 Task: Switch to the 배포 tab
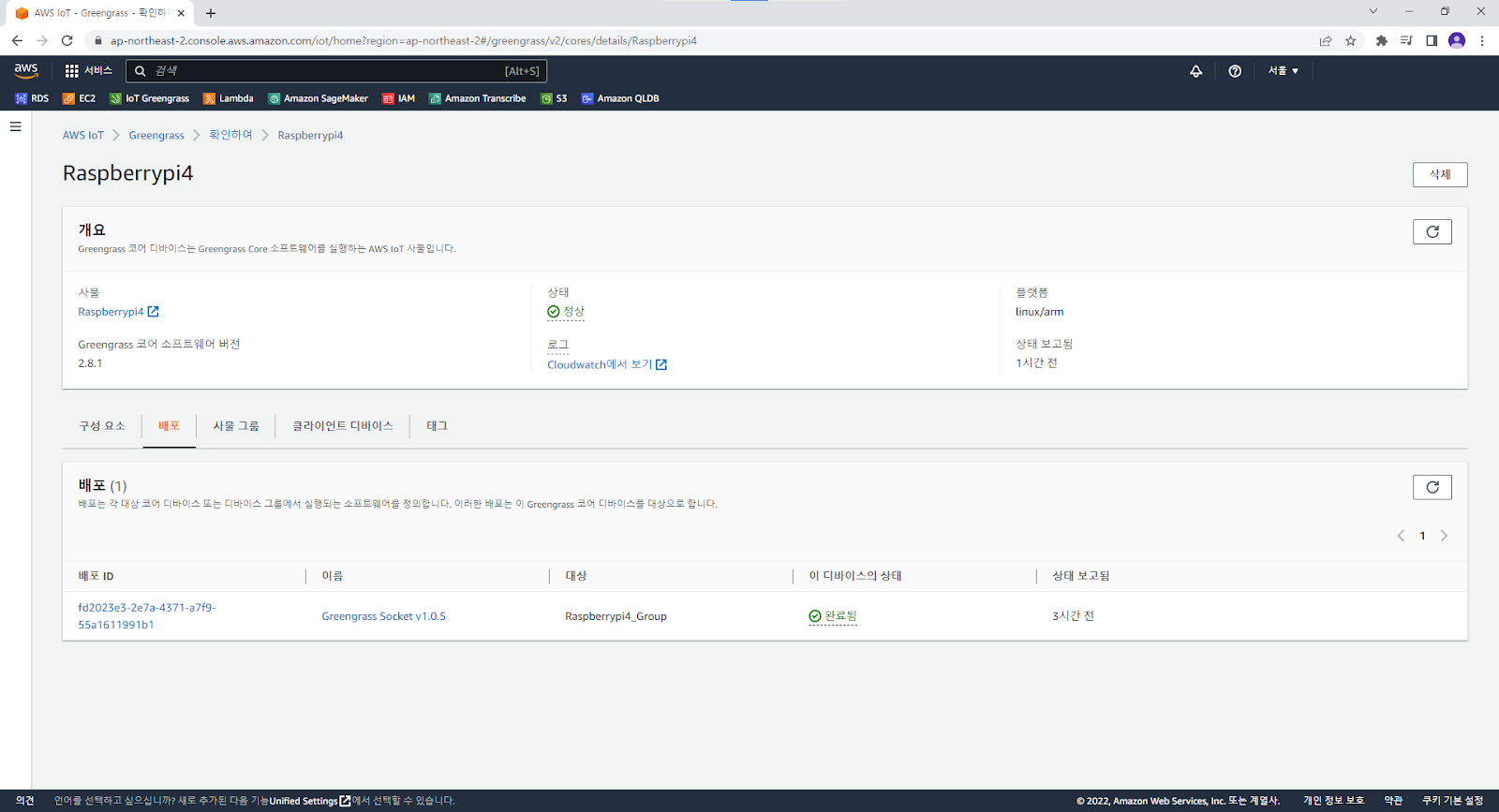(170, 426)
